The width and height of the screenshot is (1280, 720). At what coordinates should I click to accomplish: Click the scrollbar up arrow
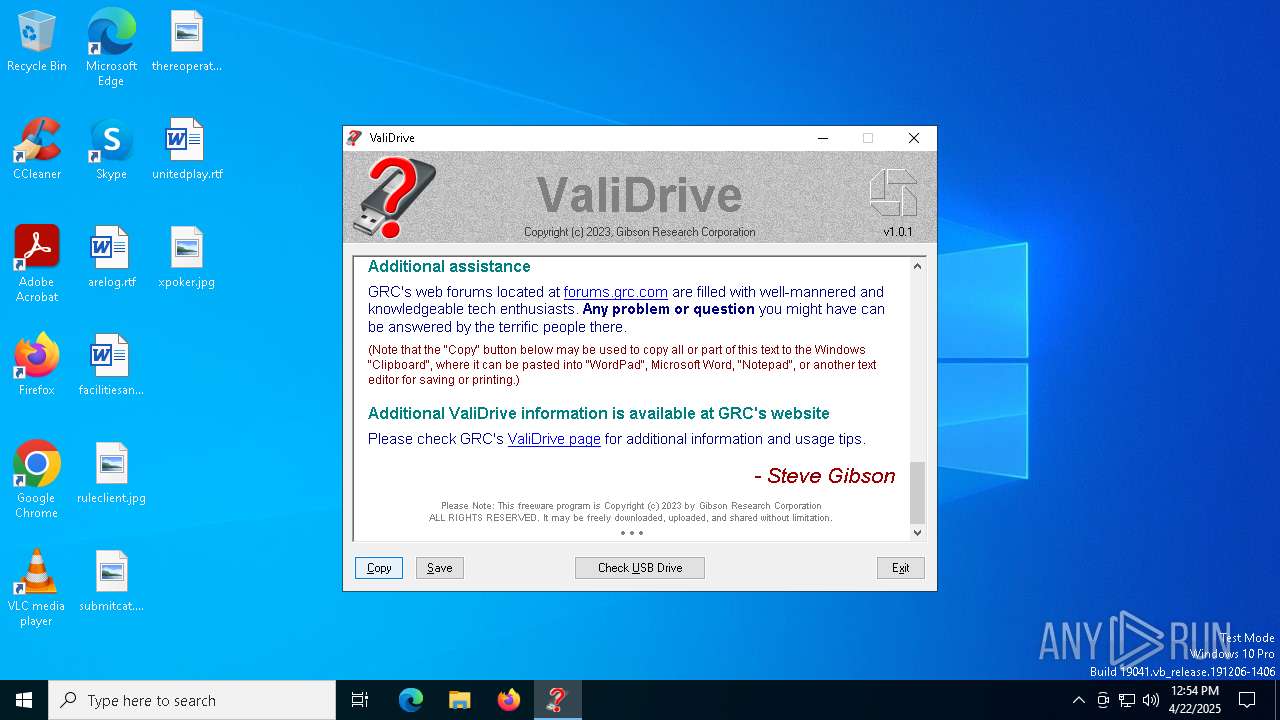click(x=918, y=266)
